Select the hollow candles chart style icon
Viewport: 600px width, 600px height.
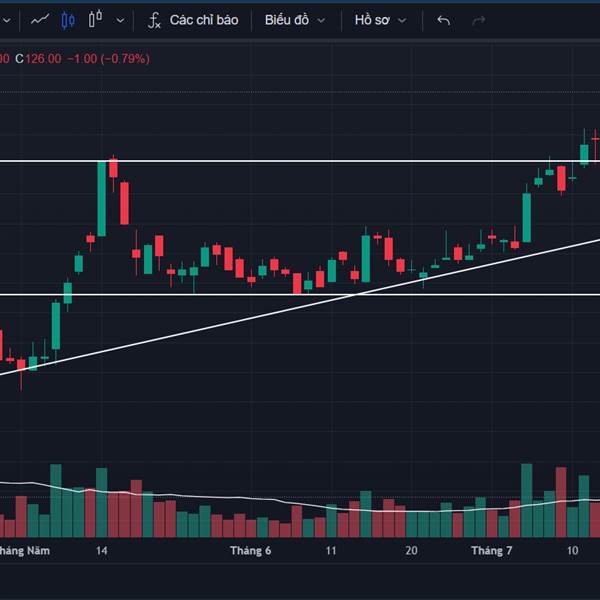point(95,18)
